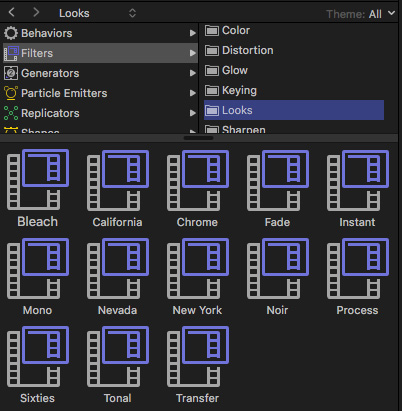Choose the Process filter icon
402x411 pixels.
click(x=358, y=268)
